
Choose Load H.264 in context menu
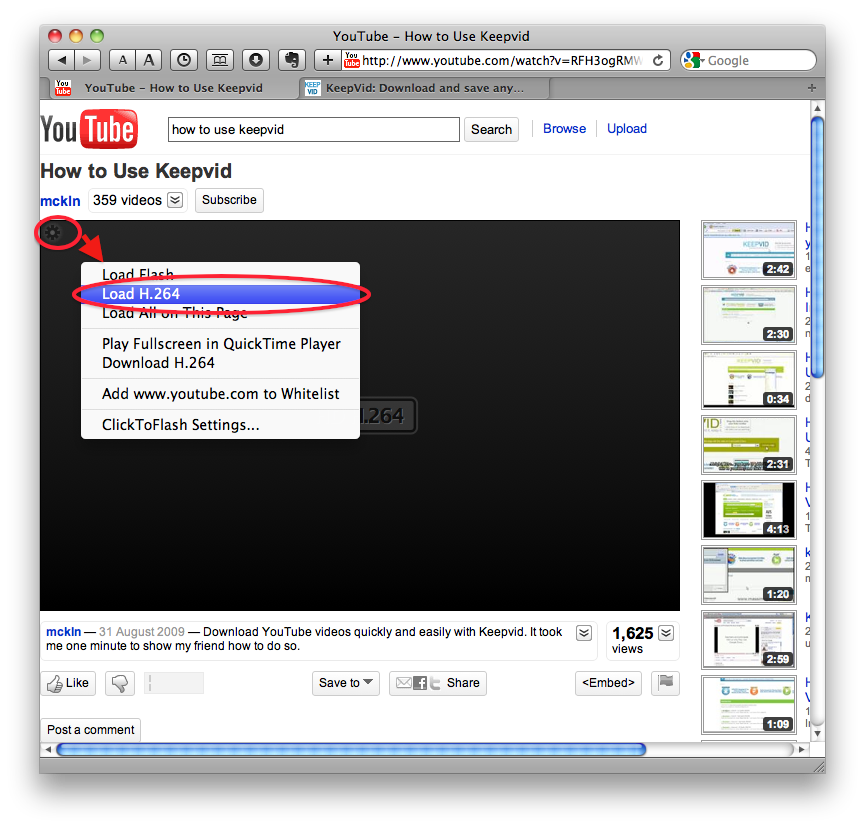pyautogui.click(x=220, y=293)
